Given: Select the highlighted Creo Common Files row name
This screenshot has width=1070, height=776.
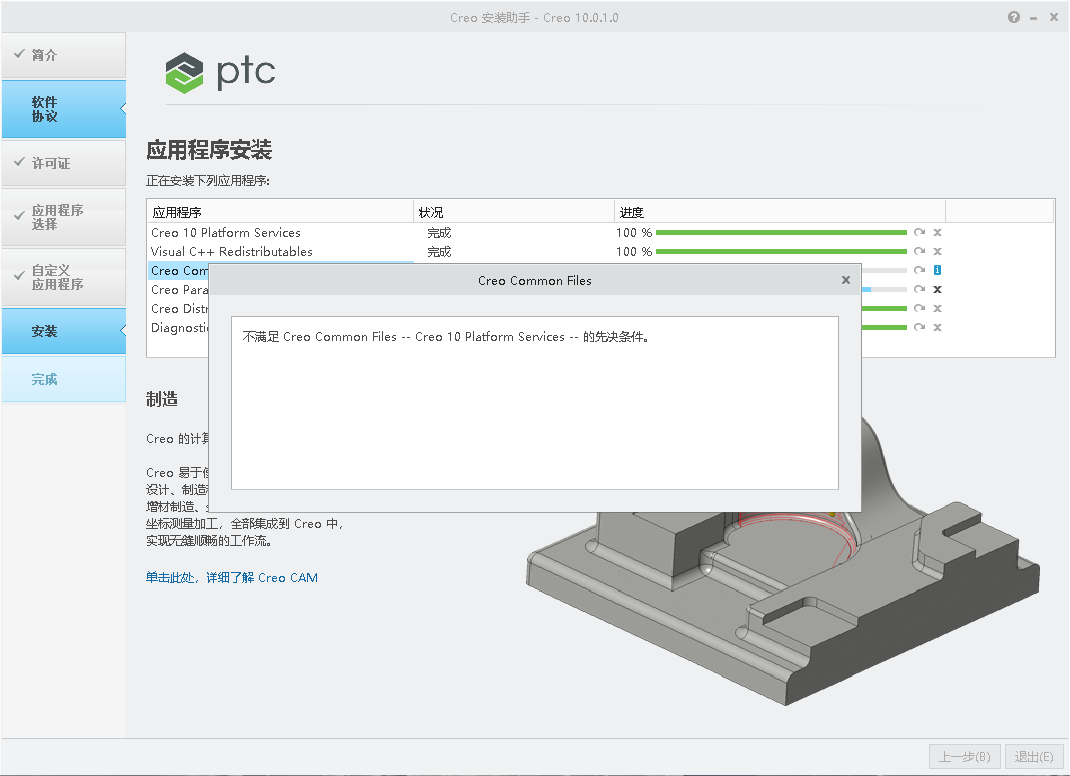Looking at the screenshot, I should pyautogui.click(x=179, y=271).
